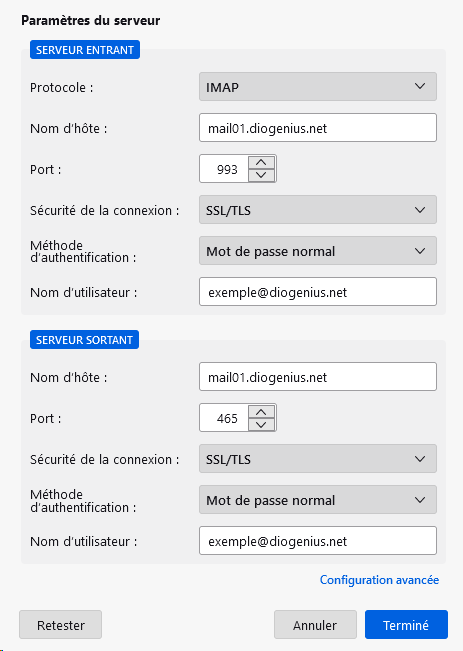The height and width of the screenshot is (651, 463).
Task: Open incoming Méthode d'authentification dropdown
Action: coord(318,251)
